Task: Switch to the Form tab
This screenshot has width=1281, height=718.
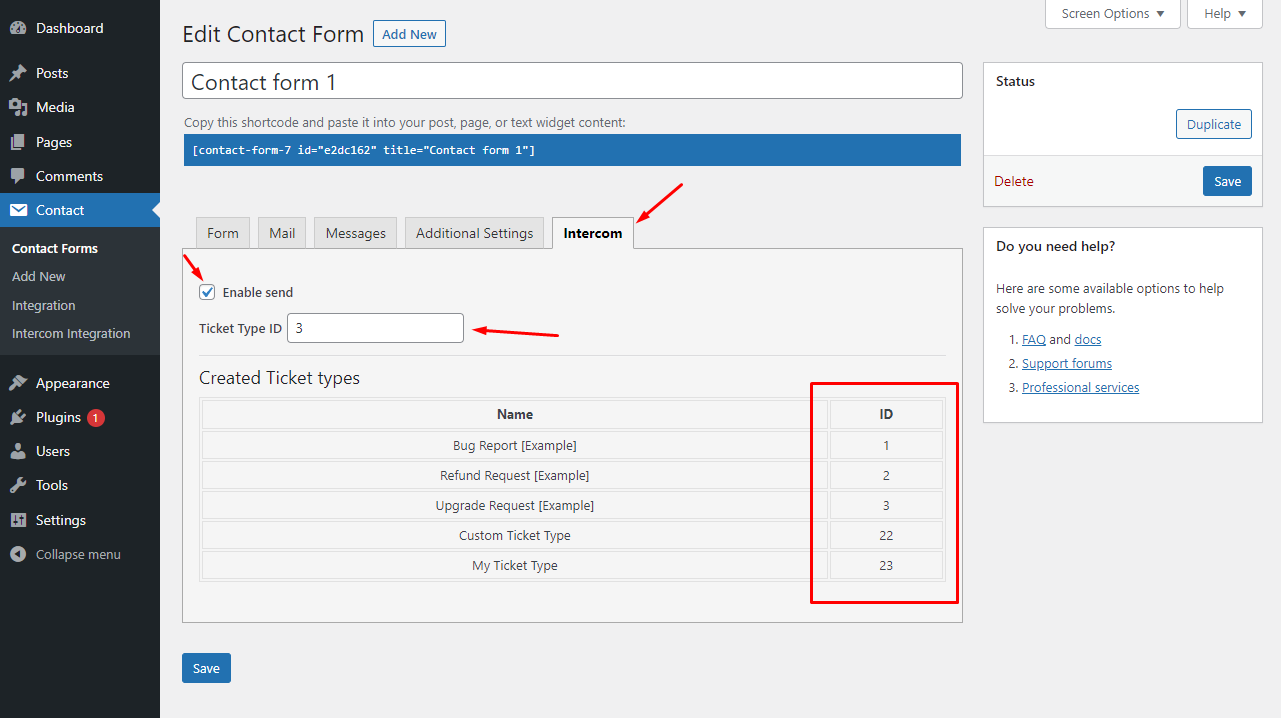Action: (x=223, y=233)
